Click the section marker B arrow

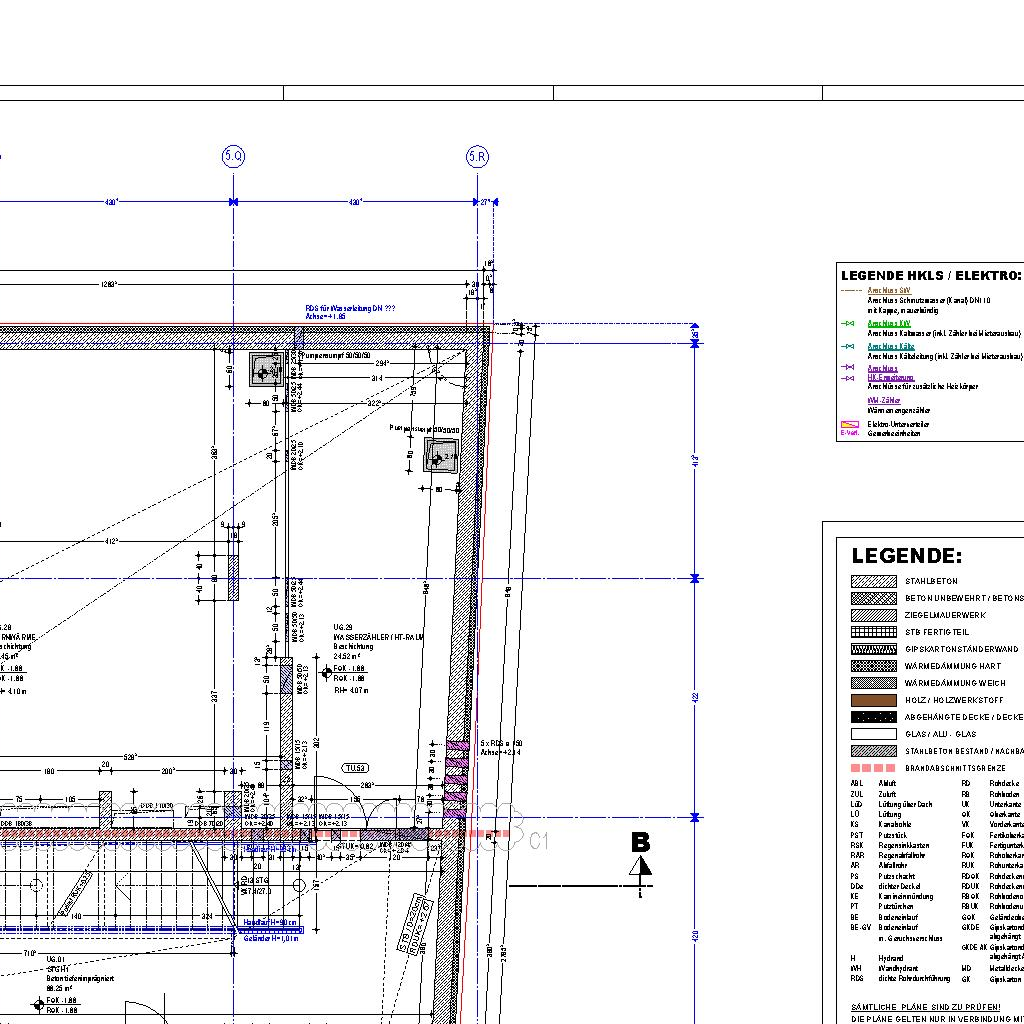click(640, 858)
